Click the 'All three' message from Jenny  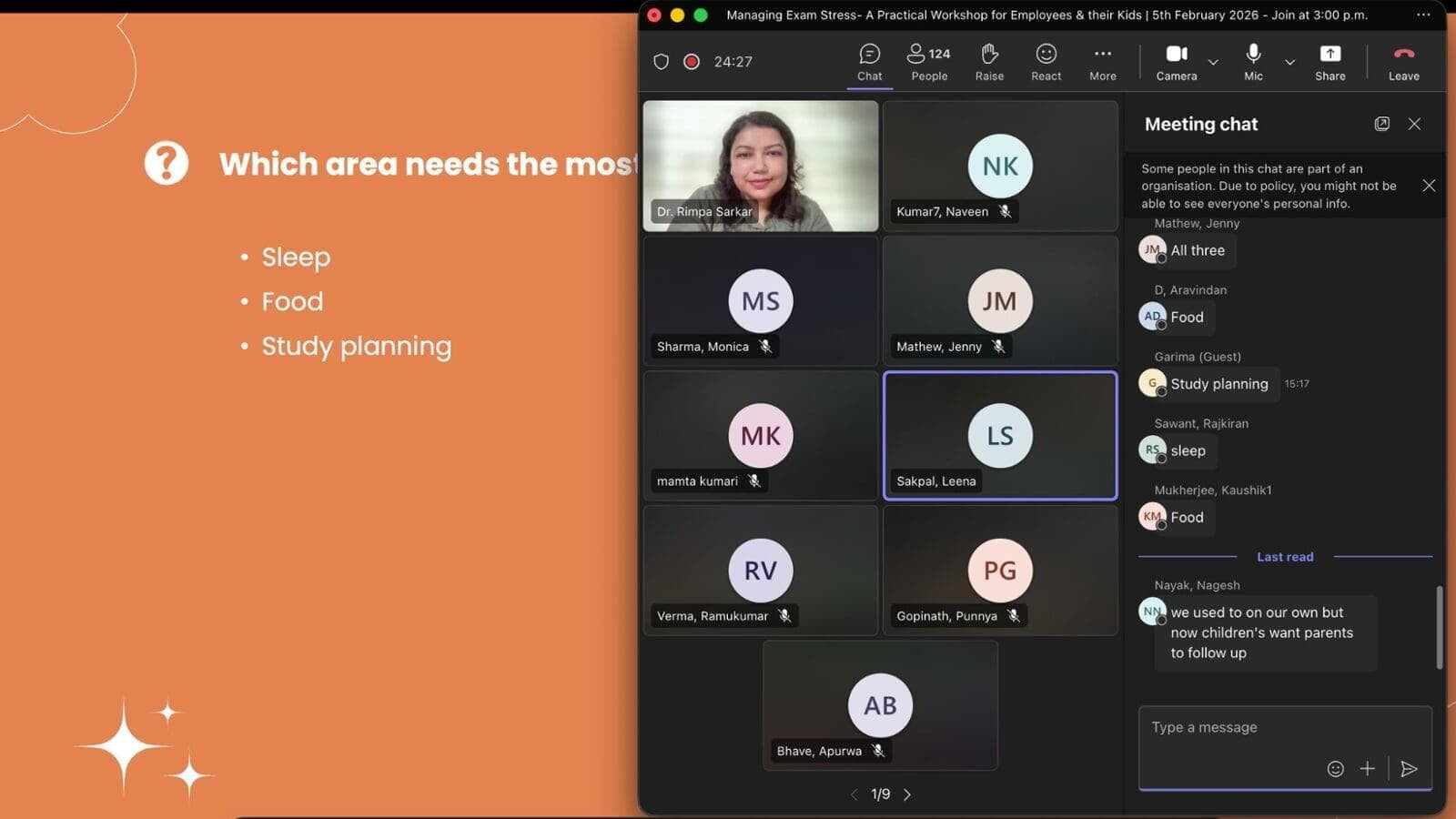[1197, 250]
